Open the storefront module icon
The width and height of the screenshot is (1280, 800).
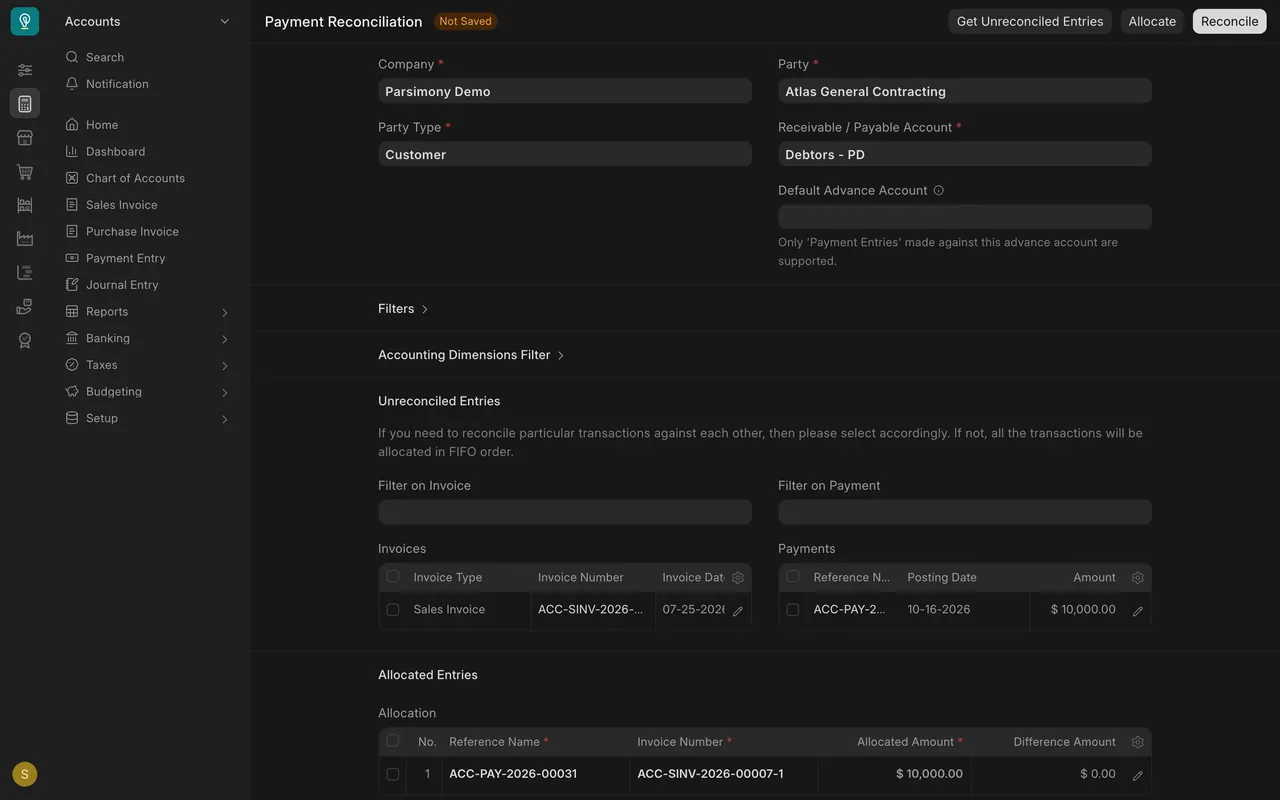point(25,138)
